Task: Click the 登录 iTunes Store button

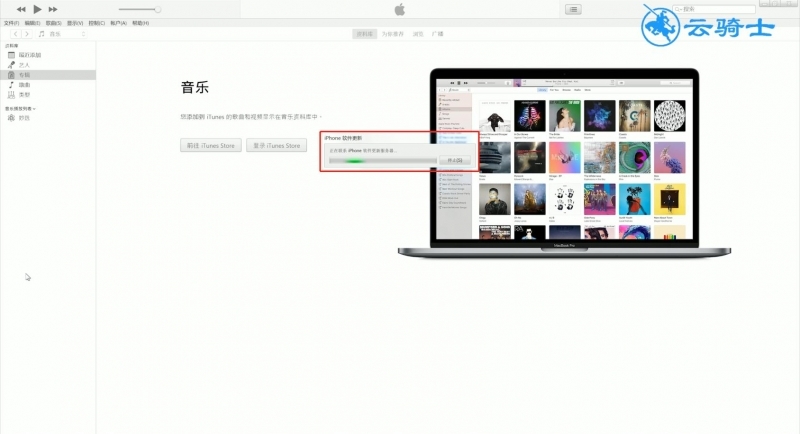Action: [x=277, y=145]
